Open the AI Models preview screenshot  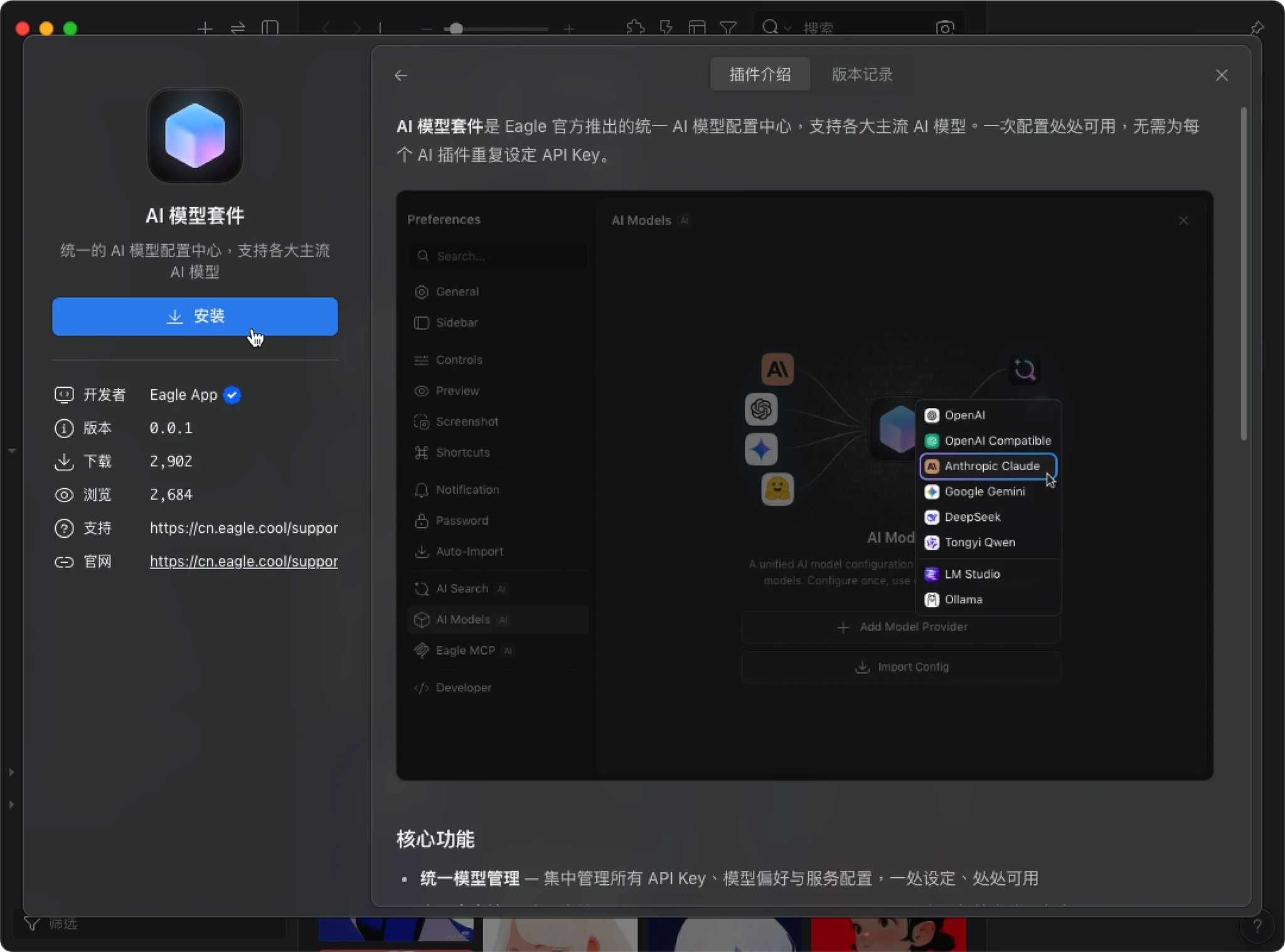tap(804, 485)
